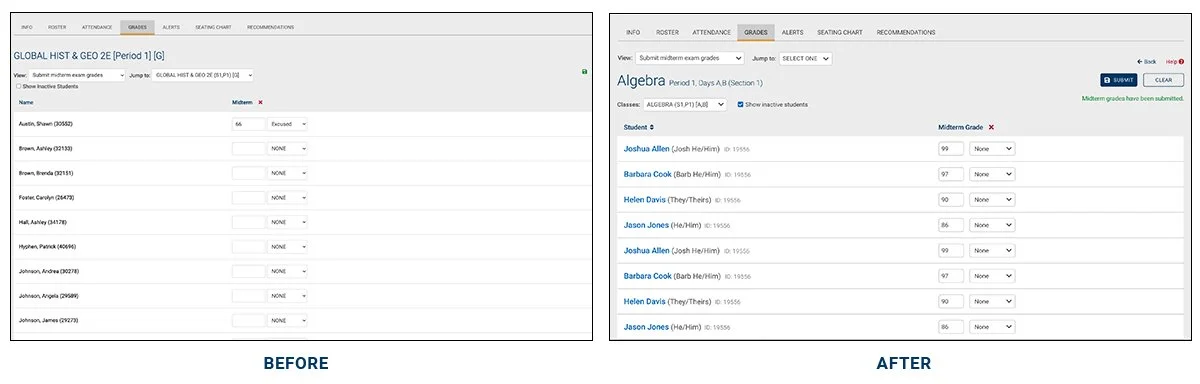Open the Attendance tab in Before panel
Screen dimensions: 1200x384
97,27
